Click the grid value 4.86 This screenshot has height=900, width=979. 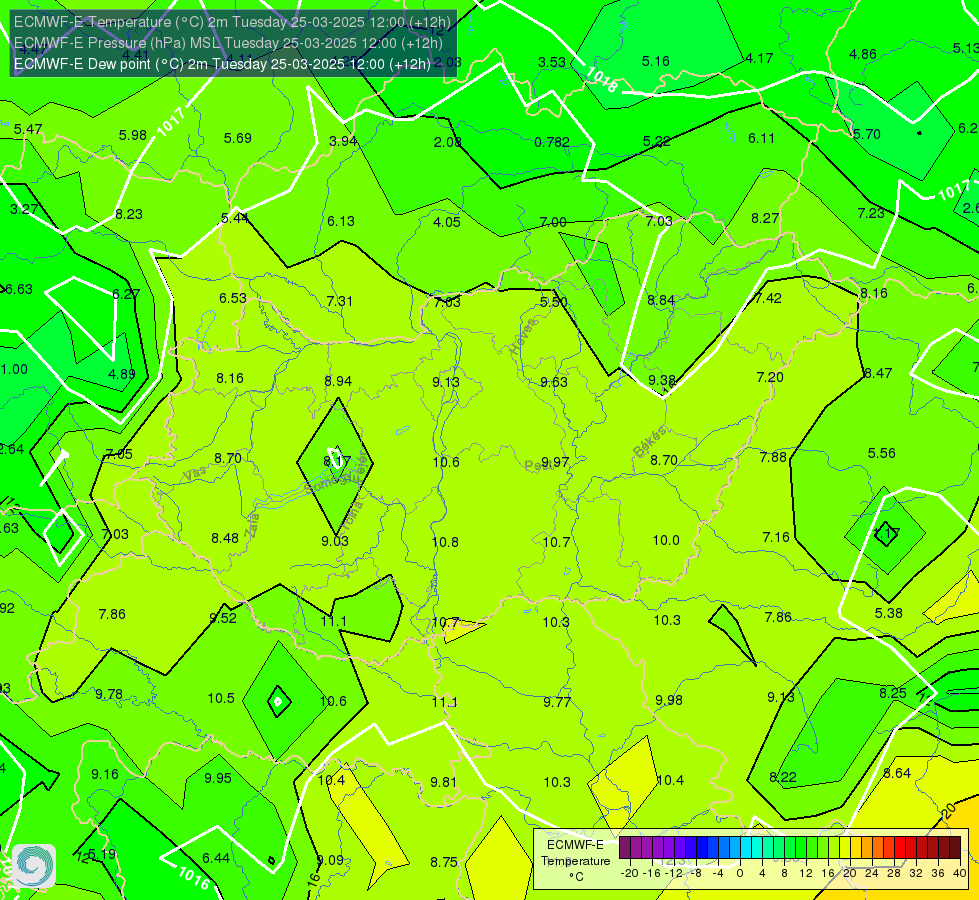863,54
